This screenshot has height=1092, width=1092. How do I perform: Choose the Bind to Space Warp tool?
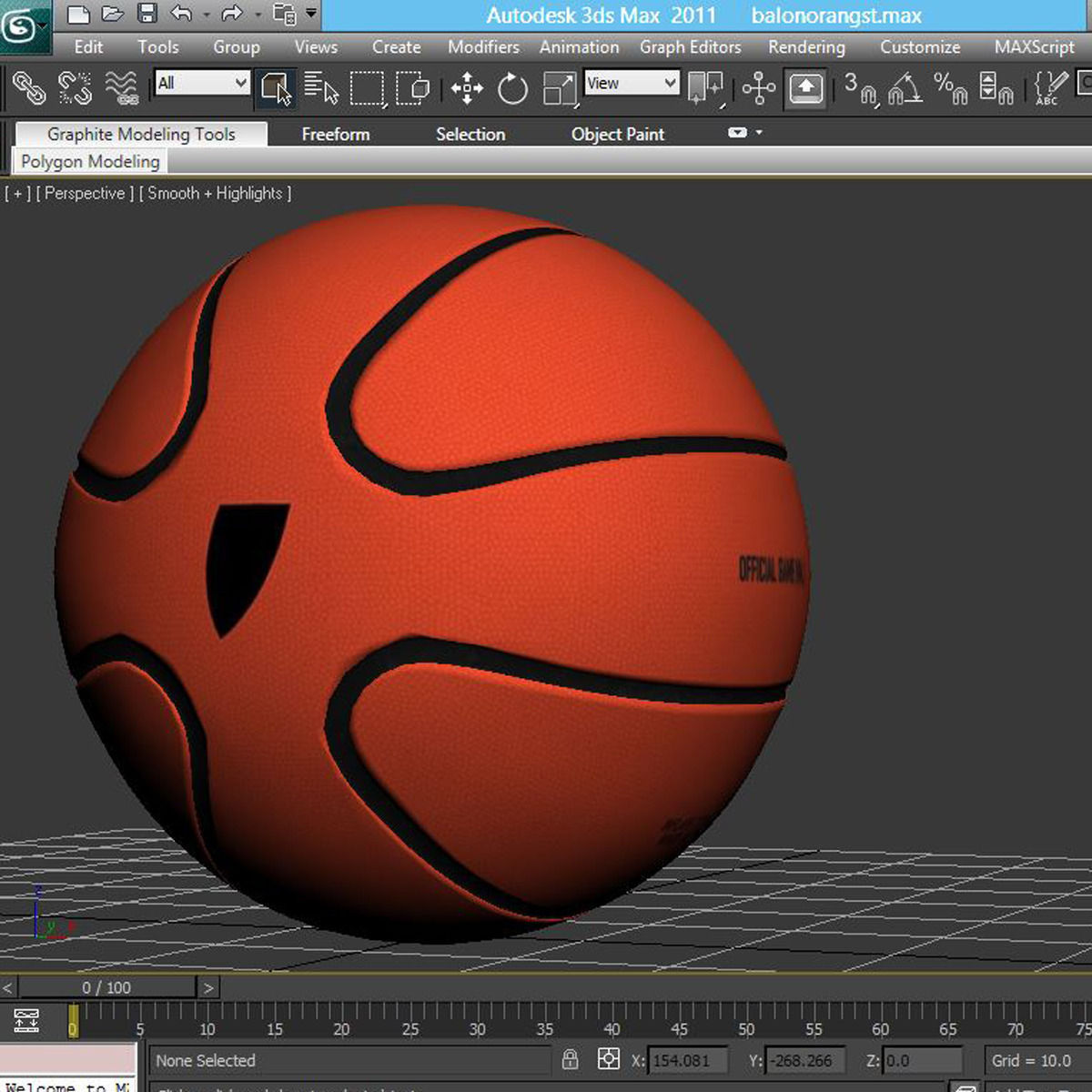[121, 87]
